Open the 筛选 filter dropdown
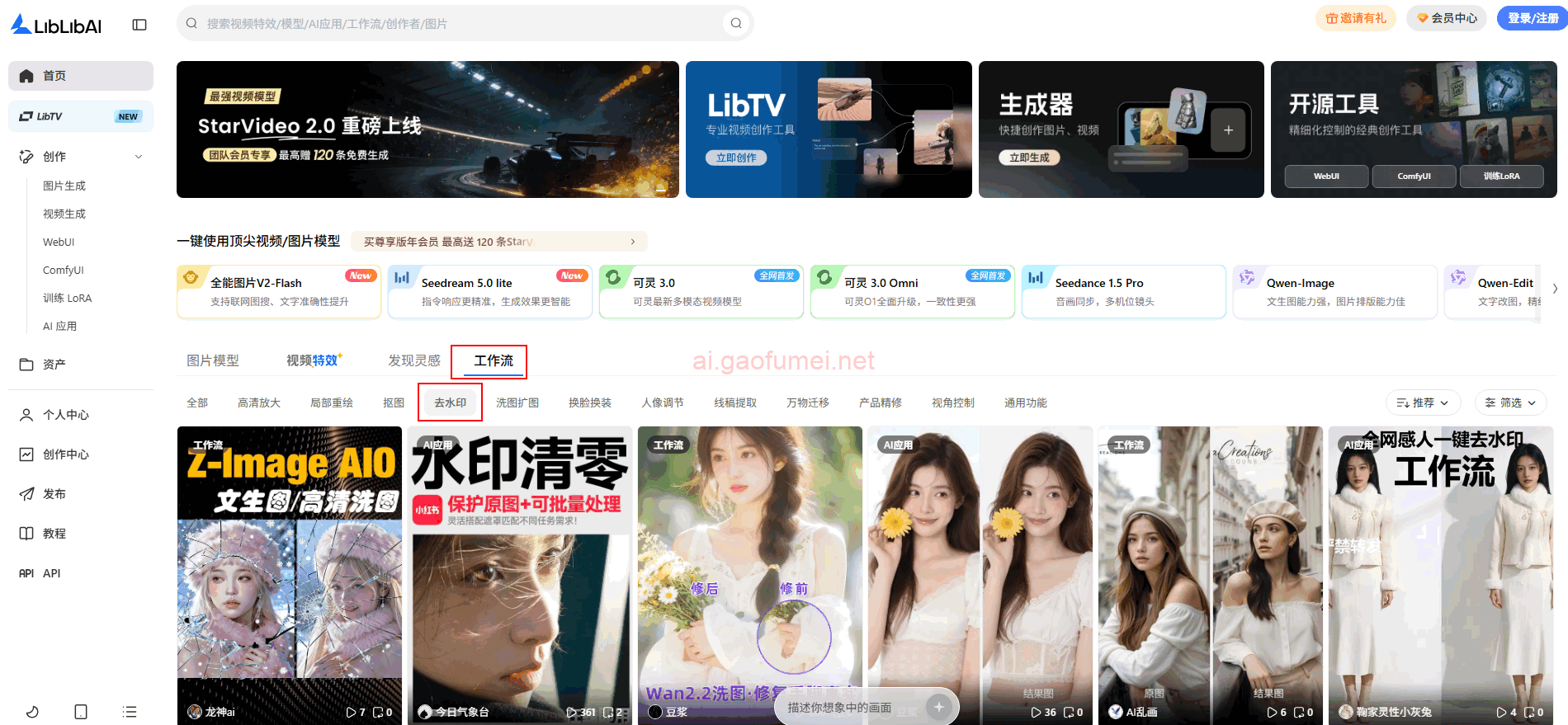The width and height of the screenshot is (1568, 725). coord(1510,403)
